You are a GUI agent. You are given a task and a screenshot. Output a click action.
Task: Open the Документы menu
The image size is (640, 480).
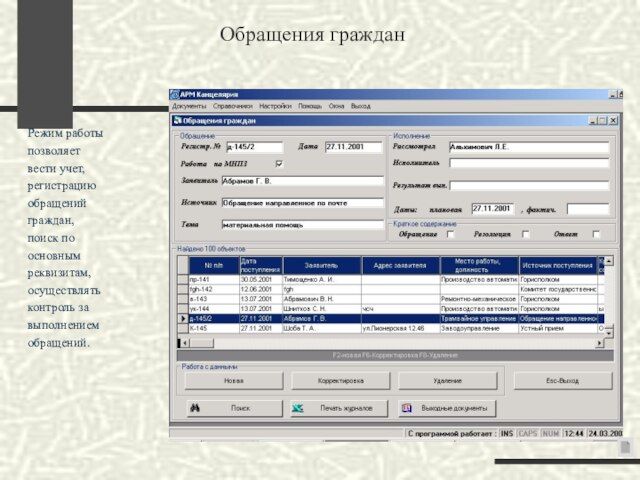pos(189,106)
